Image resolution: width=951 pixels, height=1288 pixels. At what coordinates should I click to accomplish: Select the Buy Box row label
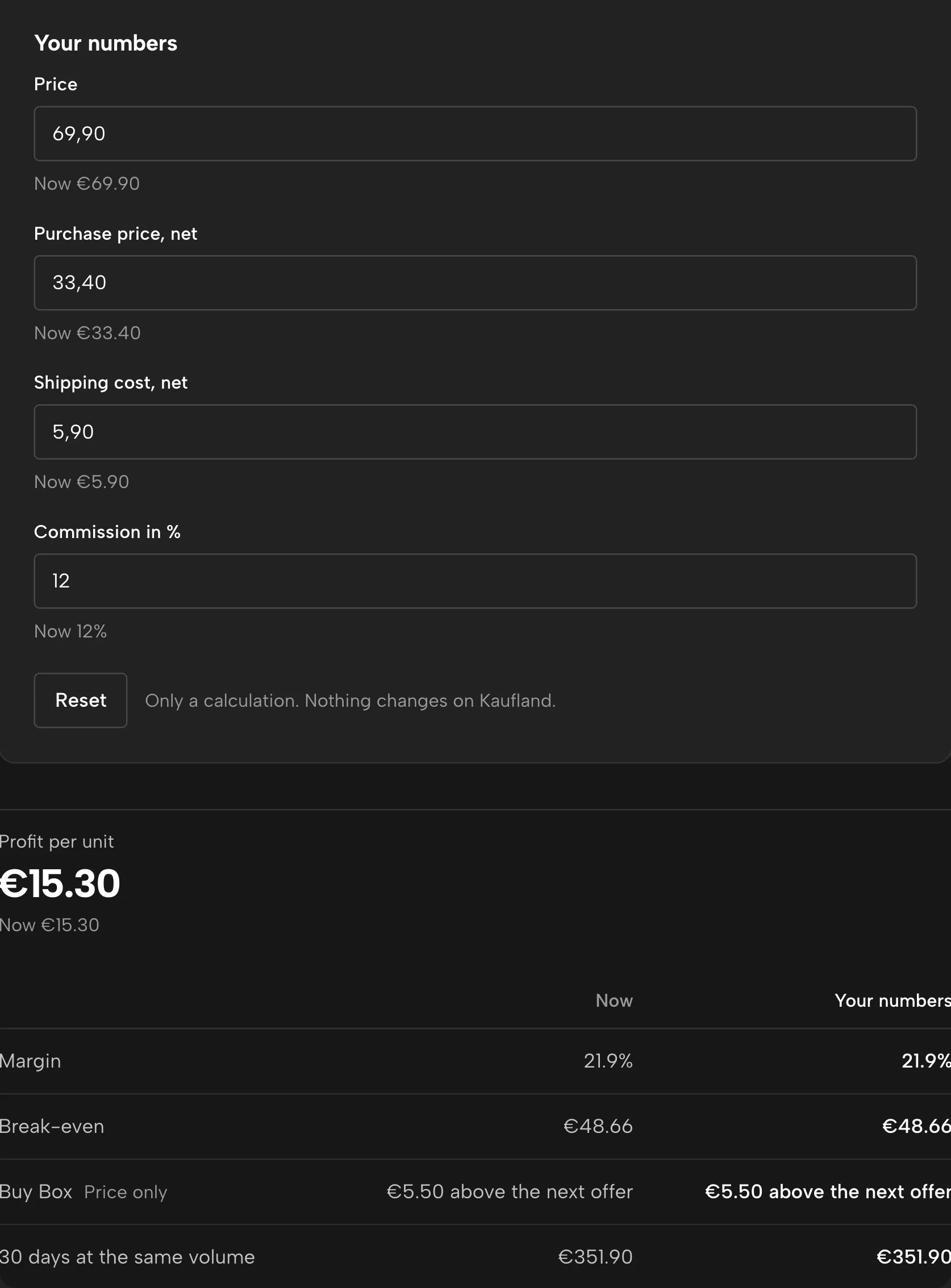coord(36,1191)
